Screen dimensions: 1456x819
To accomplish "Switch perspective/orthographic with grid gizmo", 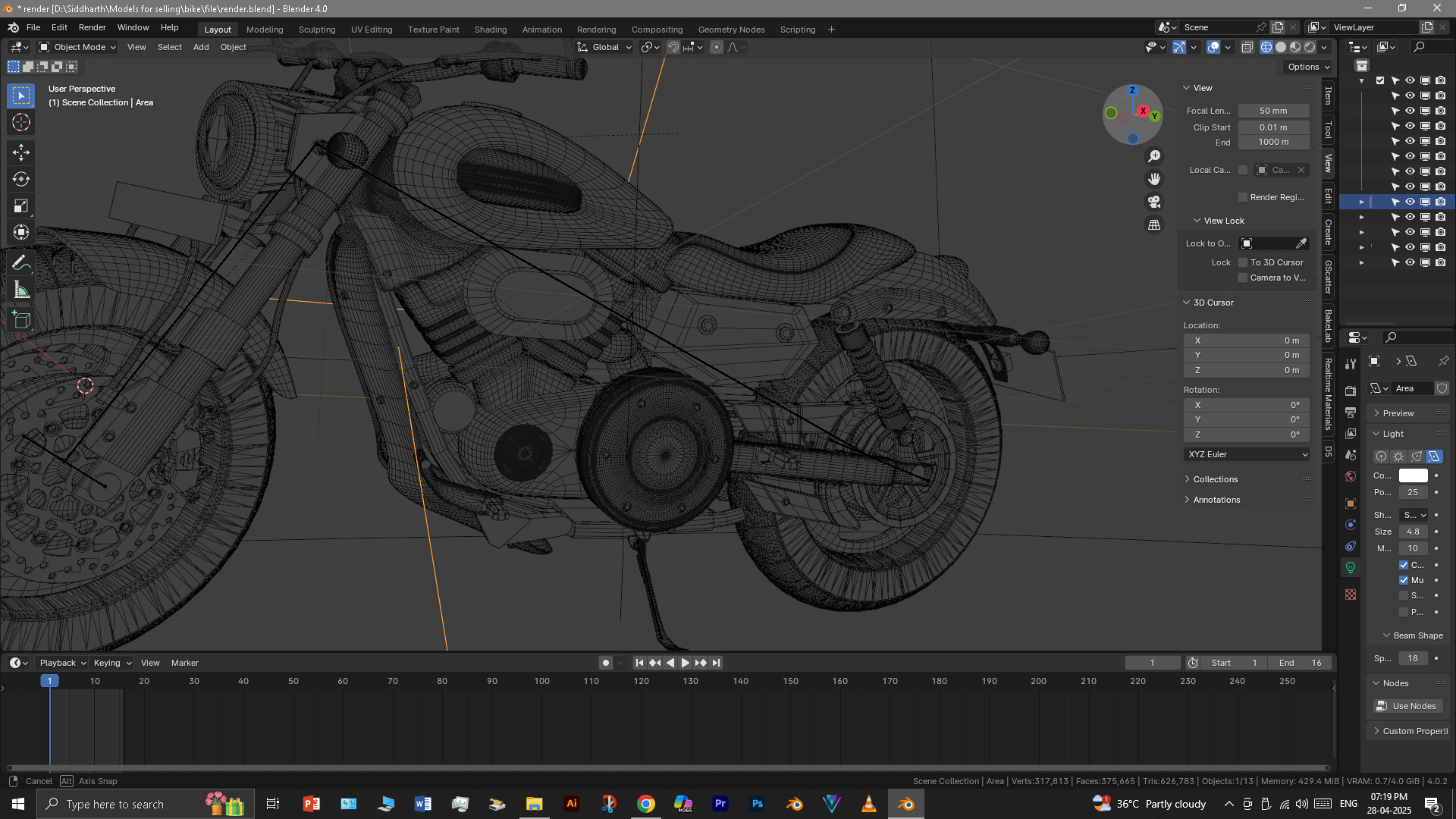I will 1154,225.
